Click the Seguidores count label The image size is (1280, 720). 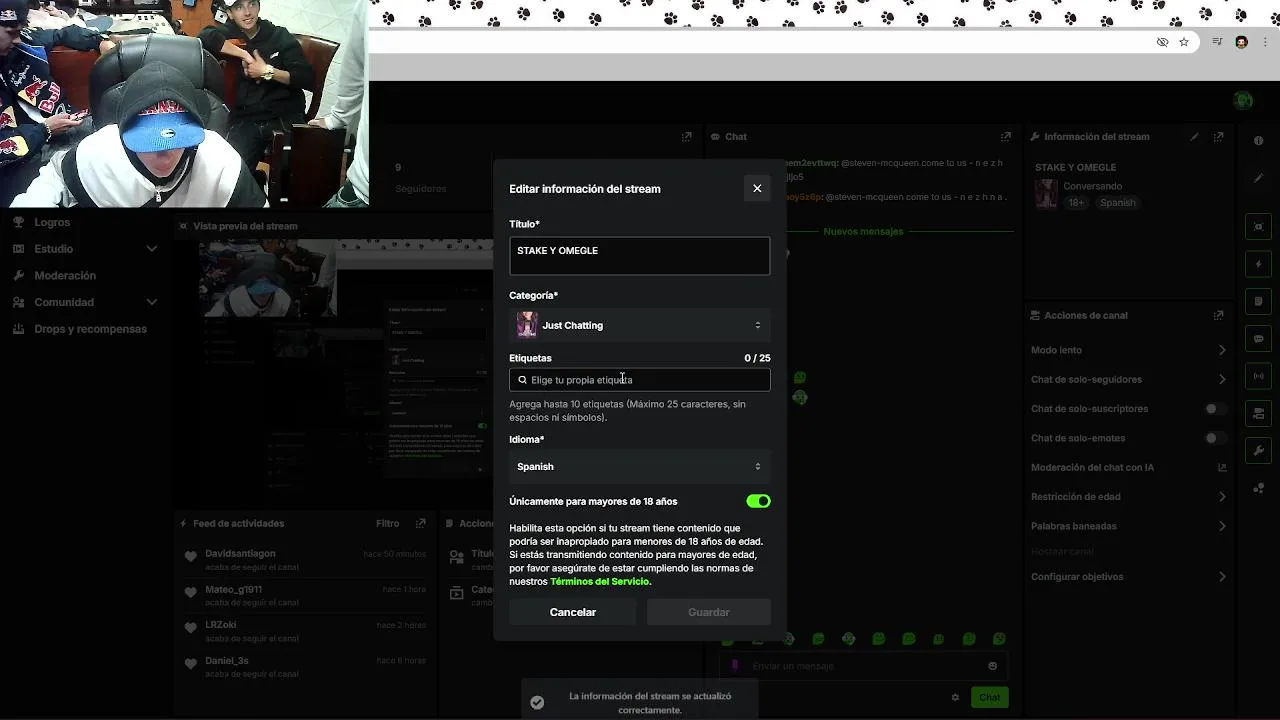tap(420, 188)
